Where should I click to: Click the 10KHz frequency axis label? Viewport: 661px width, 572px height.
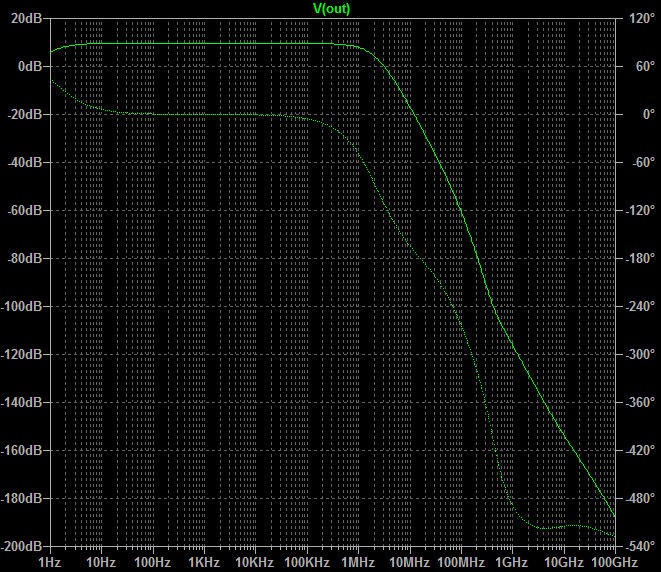coord(255,562)
